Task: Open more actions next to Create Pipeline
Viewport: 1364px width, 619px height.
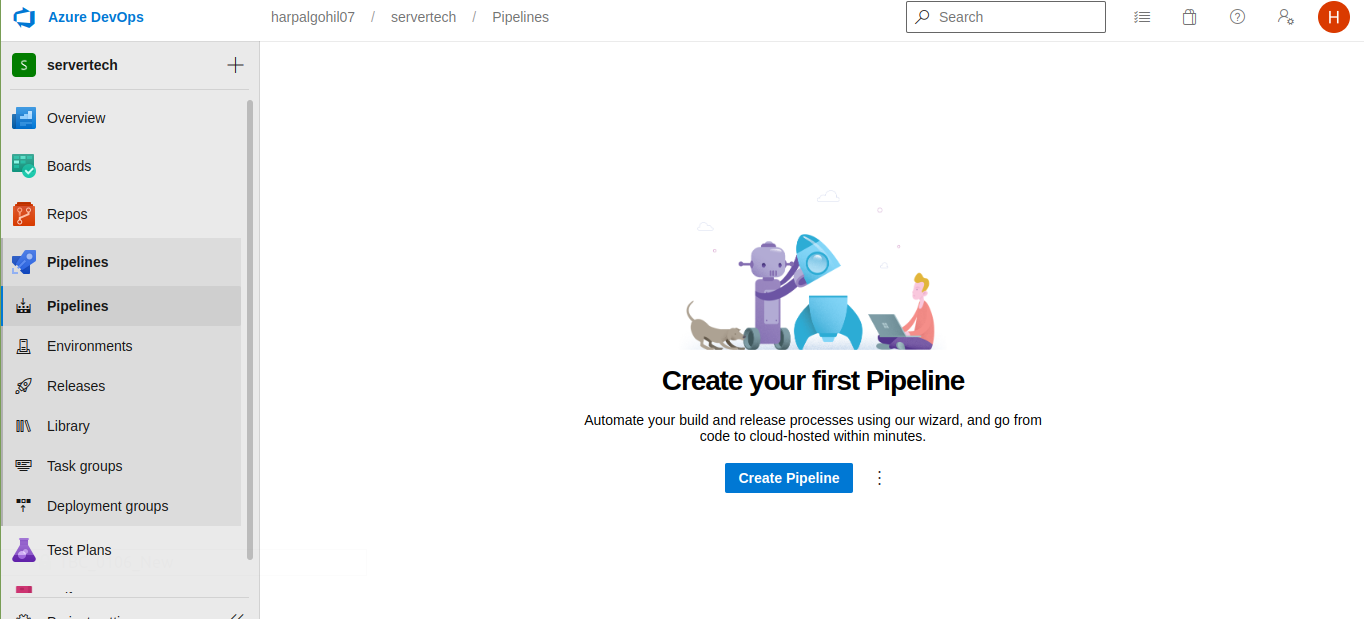Action: pos(880,478)
